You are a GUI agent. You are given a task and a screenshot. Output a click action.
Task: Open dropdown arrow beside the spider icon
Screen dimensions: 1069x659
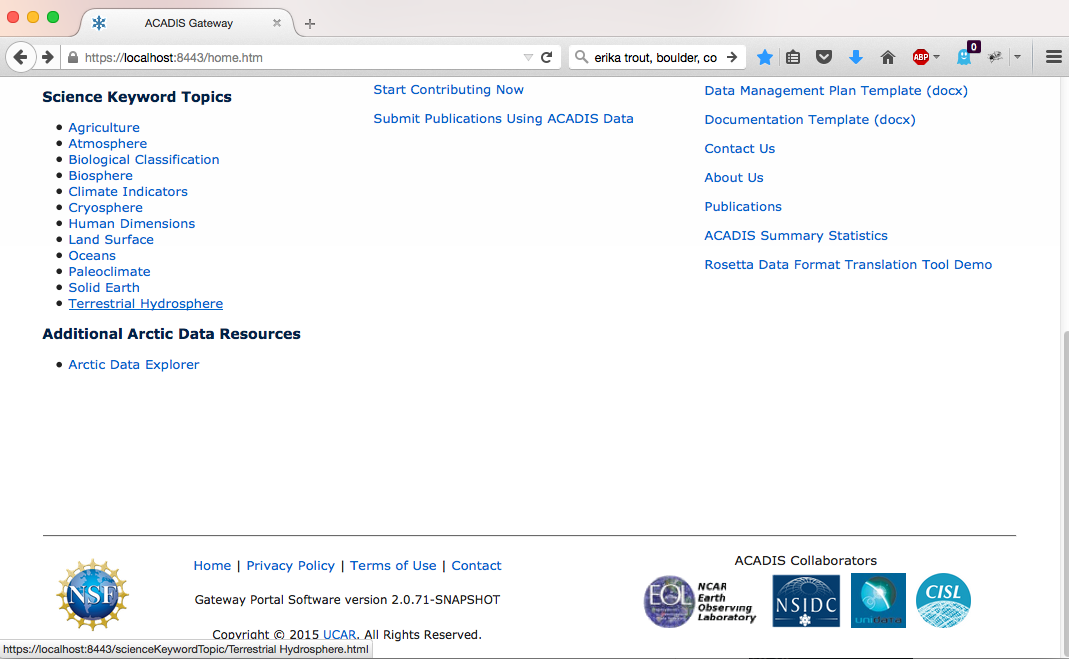(1017, 58)
